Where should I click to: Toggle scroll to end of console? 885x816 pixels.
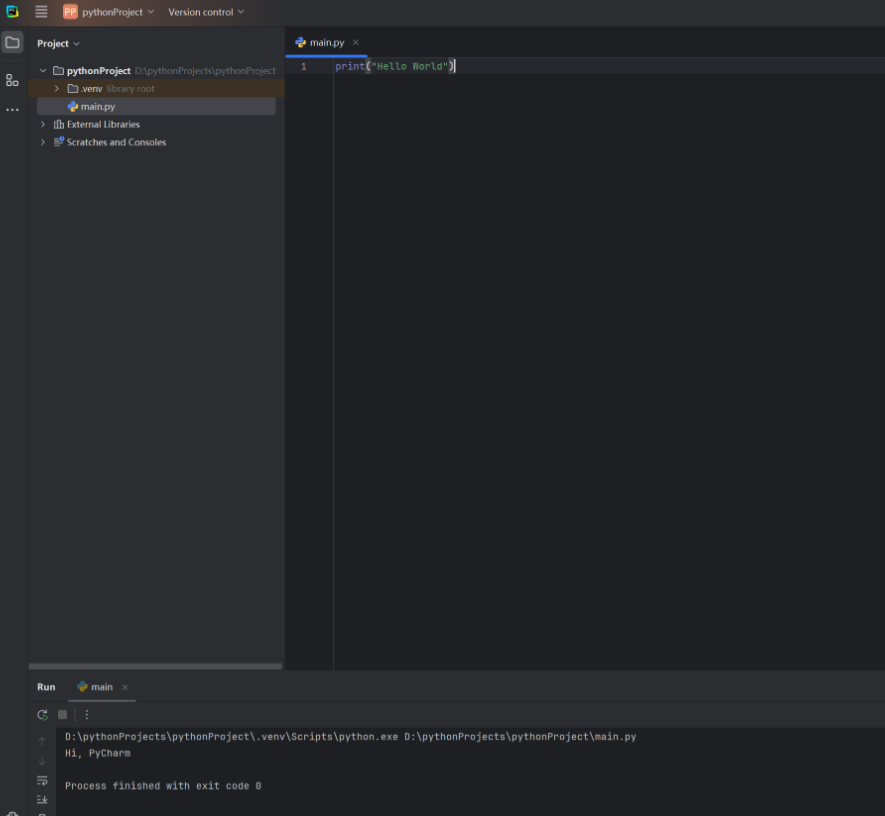click(42, 800)
